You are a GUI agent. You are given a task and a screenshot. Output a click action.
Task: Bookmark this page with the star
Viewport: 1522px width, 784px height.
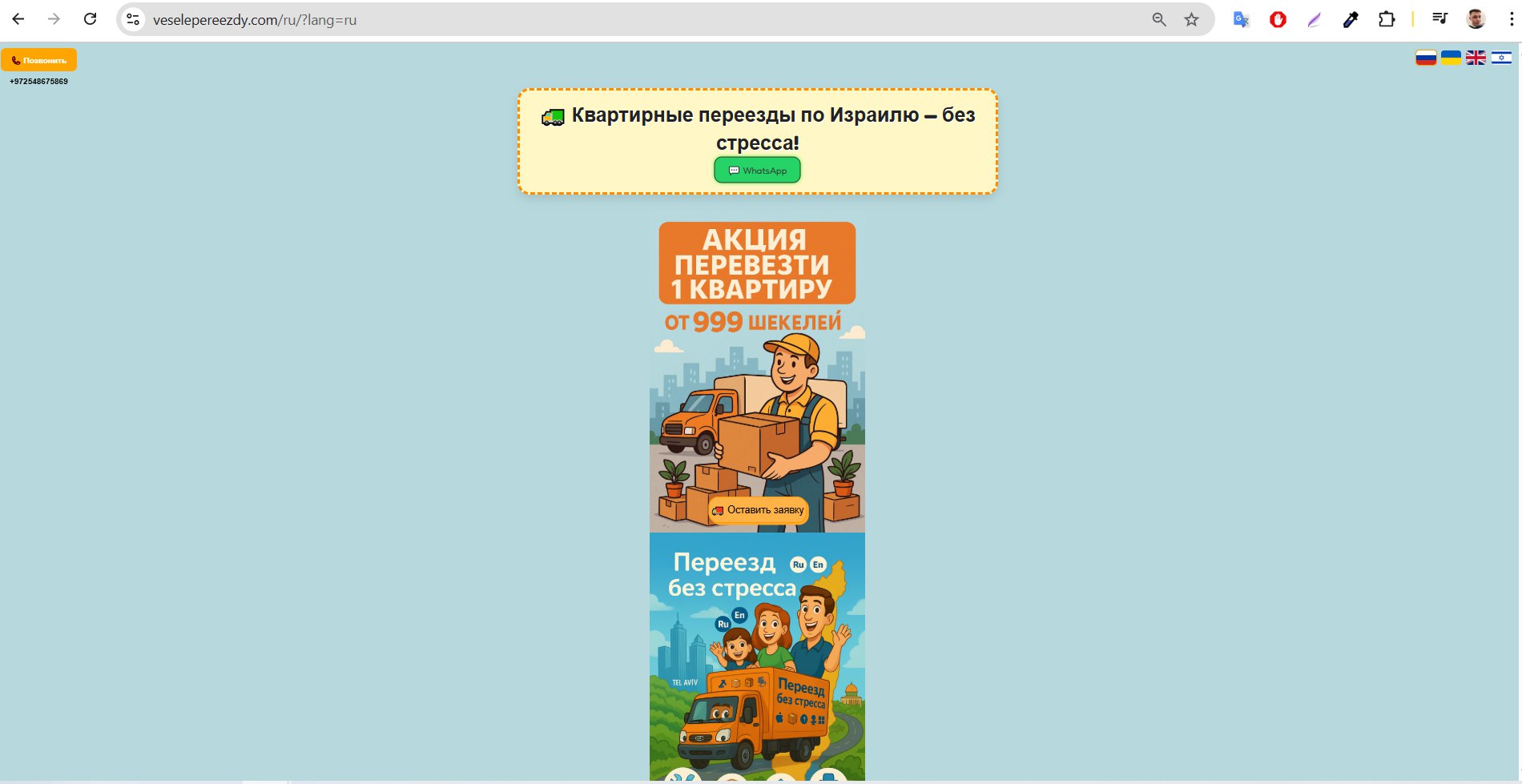coord(1192,19)
